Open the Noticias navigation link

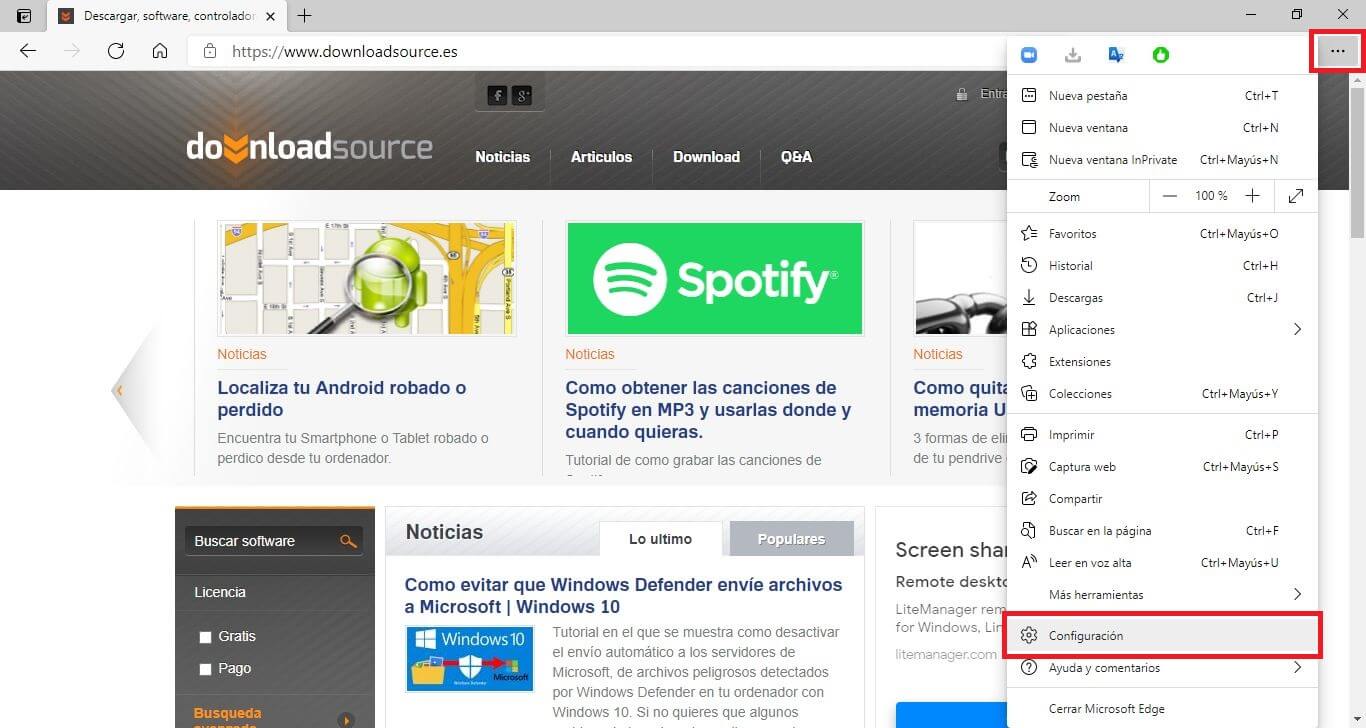[502, 157]
